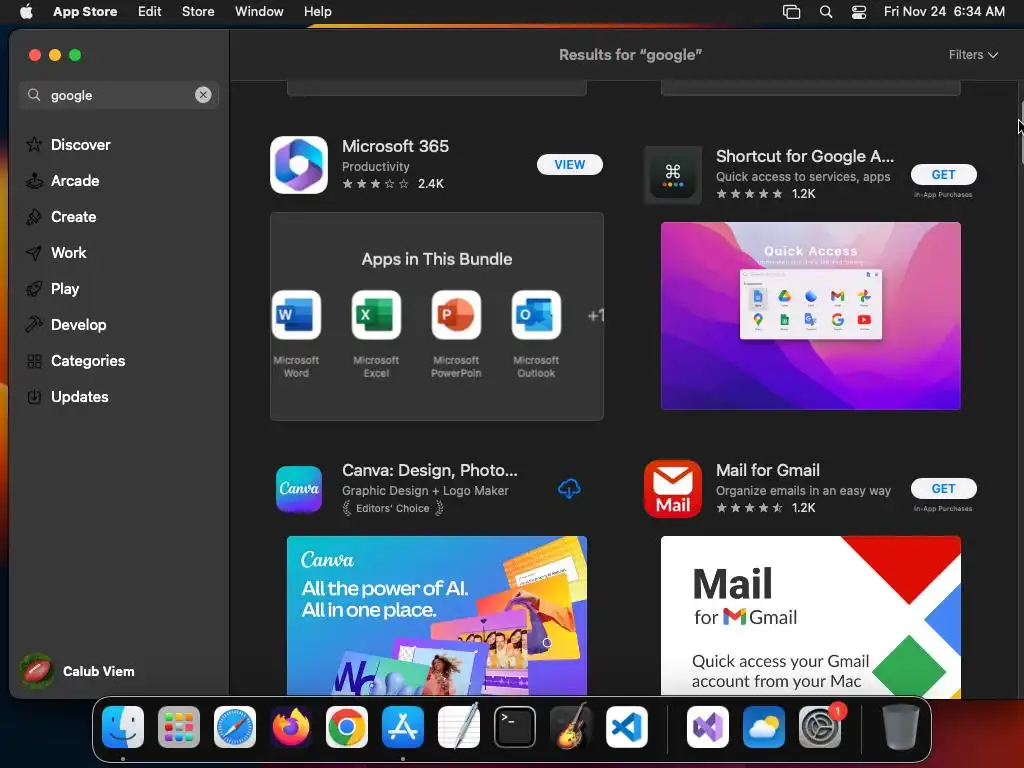Open the Canva: Design, Photo title
The width and height of the screenshot is (1024, 768).
click(x=430, y=470)
